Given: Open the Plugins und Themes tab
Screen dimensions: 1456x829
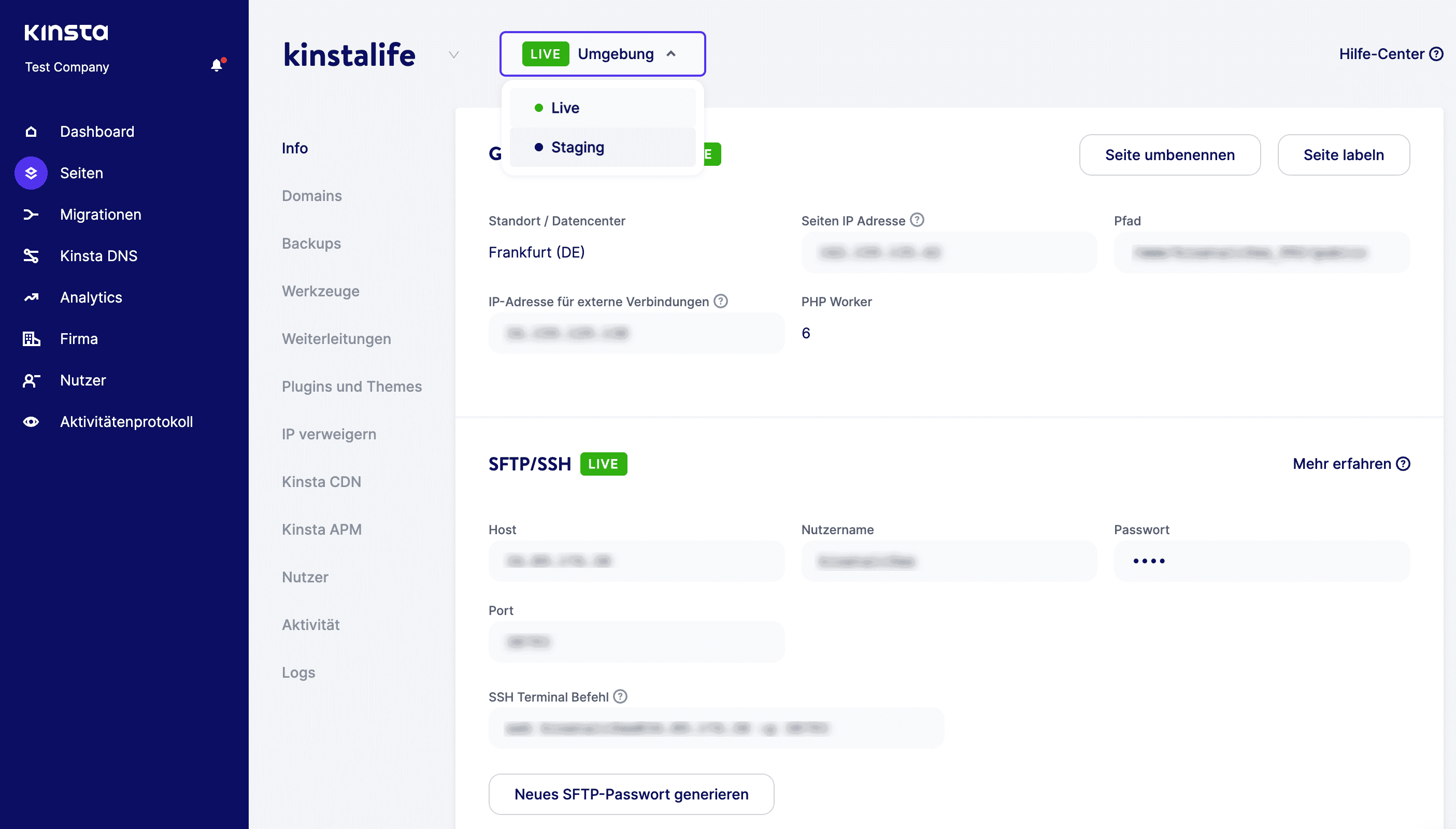Looking at the screenshot, I should [351, 386].
